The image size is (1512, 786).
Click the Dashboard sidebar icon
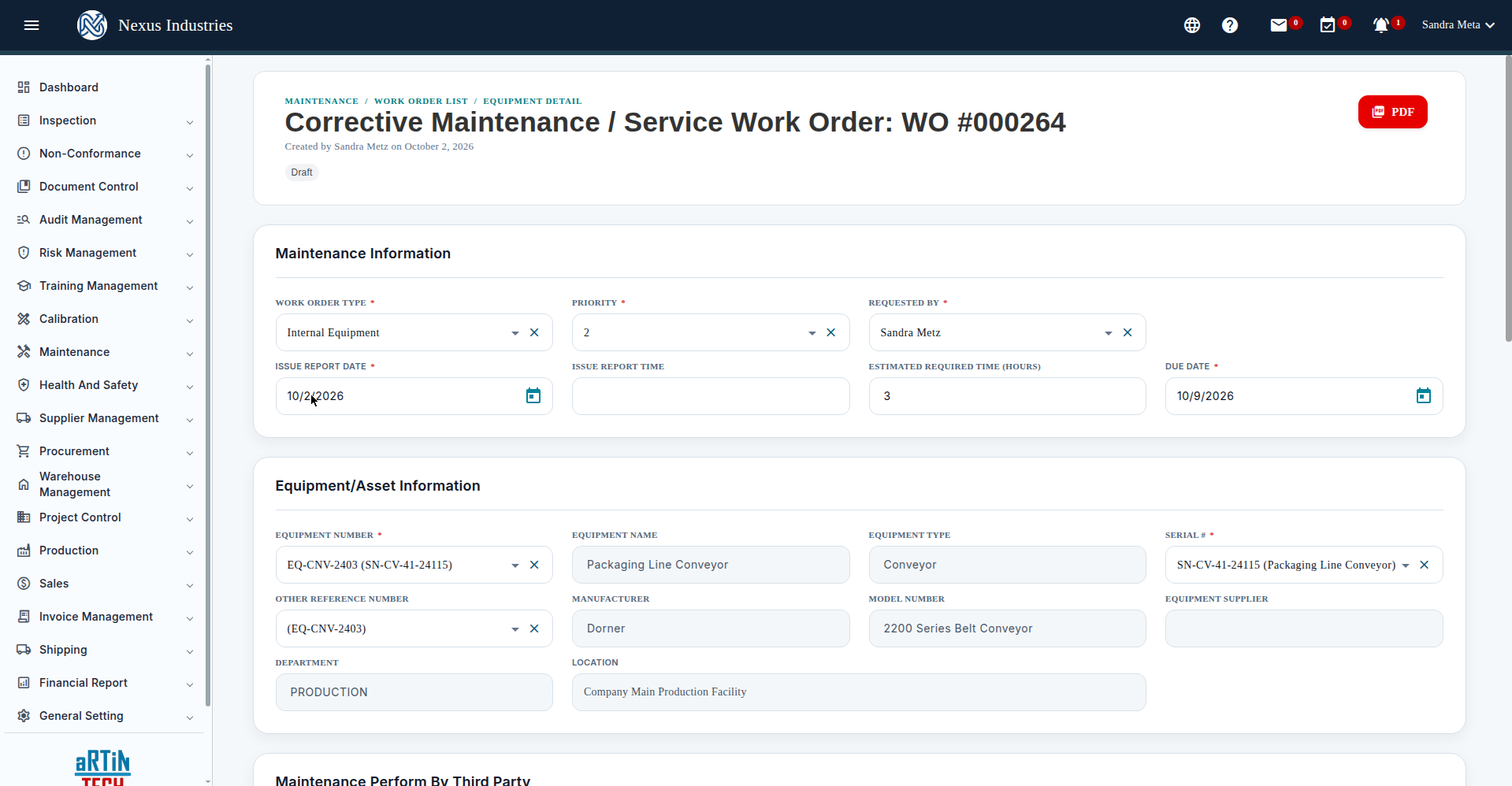pyautogui.click(x=24, y=87)
